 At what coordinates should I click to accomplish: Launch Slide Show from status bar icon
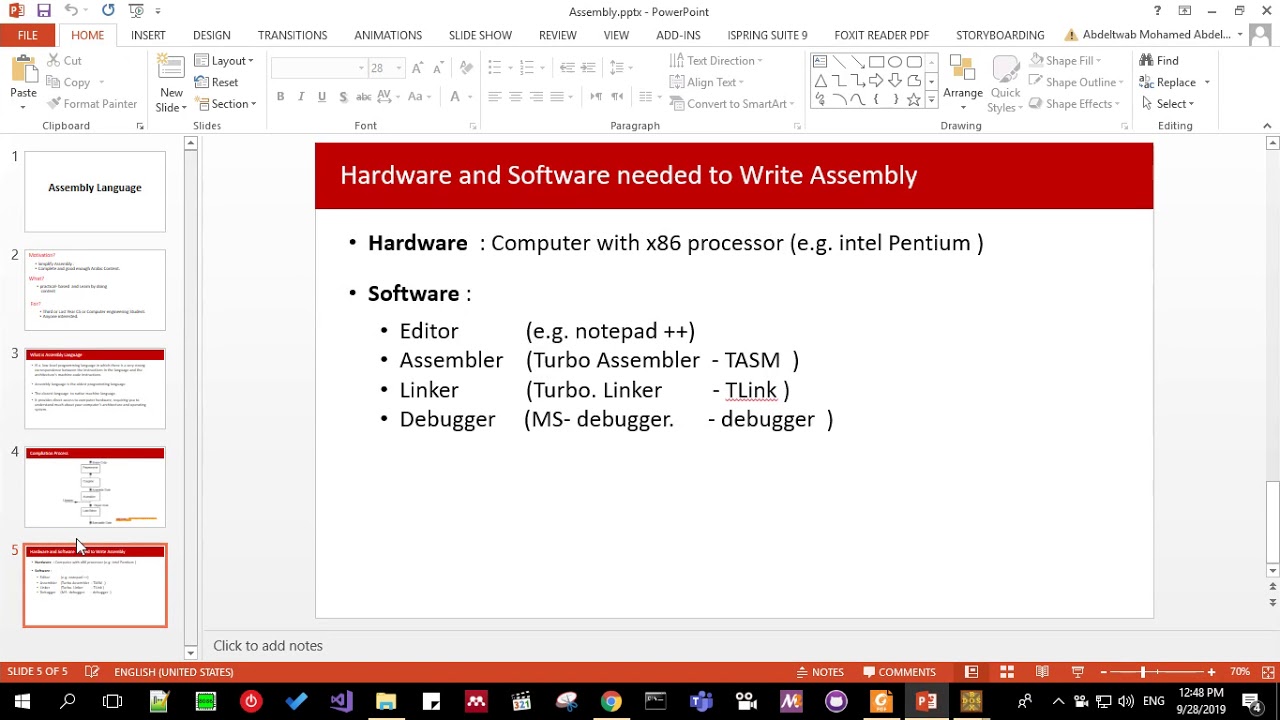tap(1077, 672)
